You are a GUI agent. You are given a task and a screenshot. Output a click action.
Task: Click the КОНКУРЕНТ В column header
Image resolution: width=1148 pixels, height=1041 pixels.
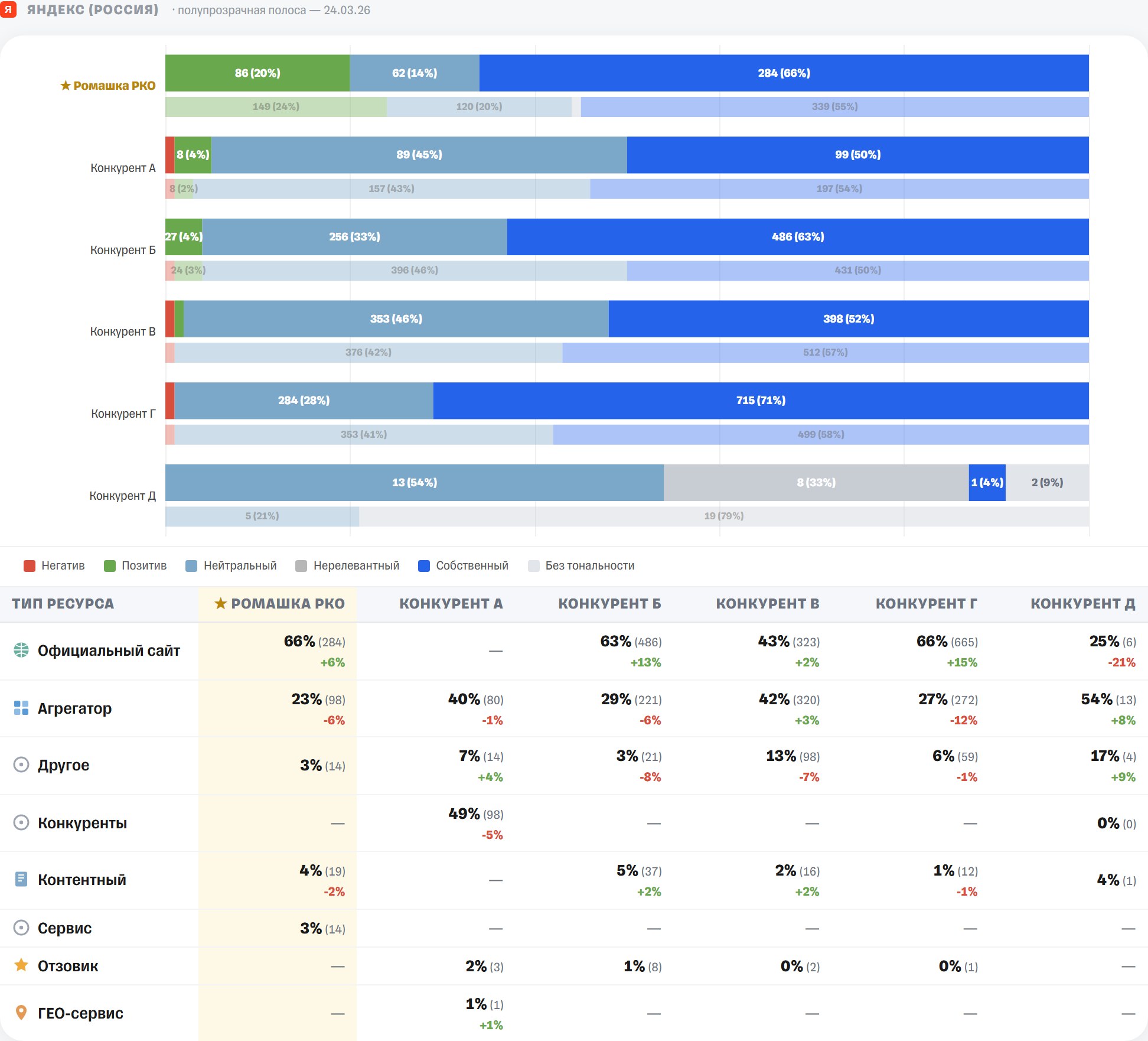pyautogui.click(x=768, y=604)
